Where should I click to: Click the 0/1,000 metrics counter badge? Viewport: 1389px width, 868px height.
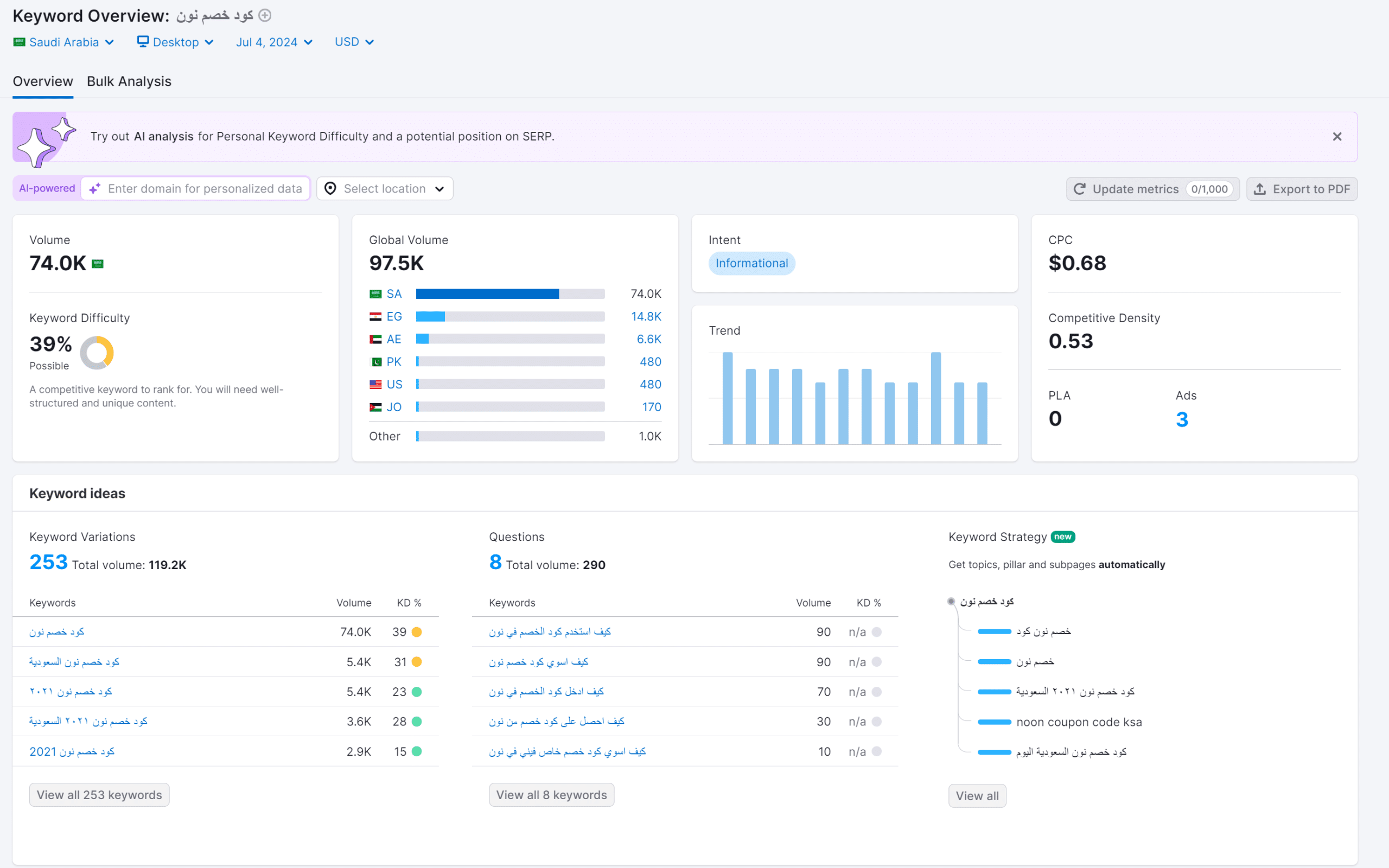pos(1209,189)
